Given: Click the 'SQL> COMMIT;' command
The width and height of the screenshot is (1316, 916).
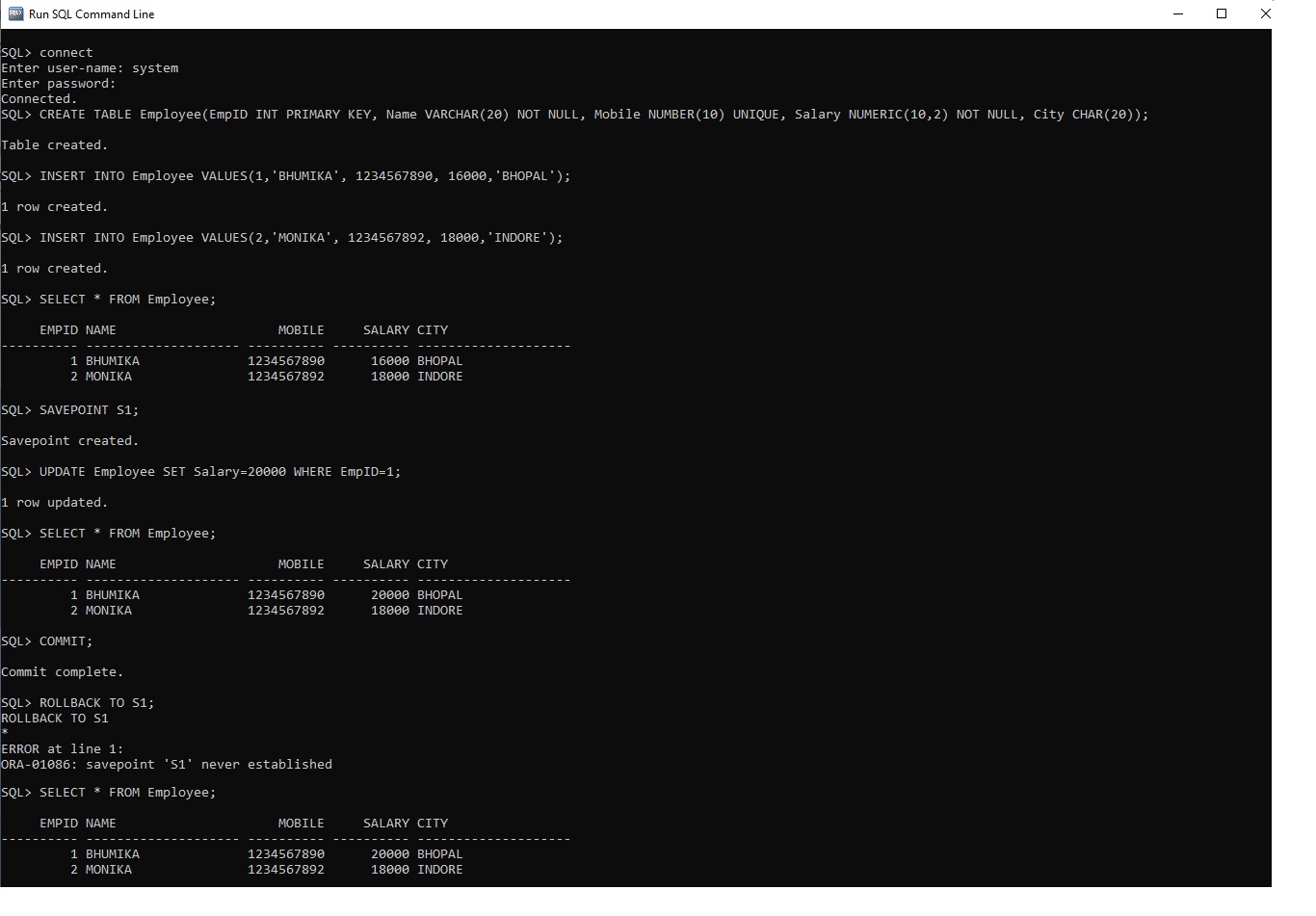Looking at the screenshot, I should (47, 641).
